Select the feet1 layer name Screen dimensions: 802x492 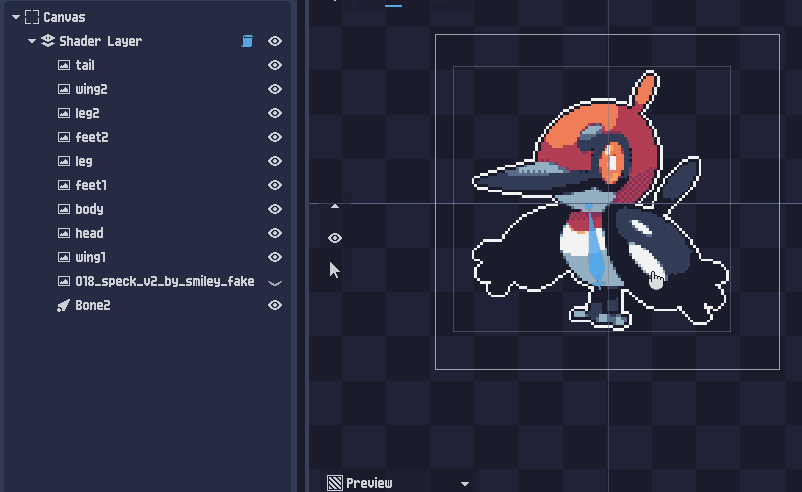pyautogui.click(x=91, y=185)
